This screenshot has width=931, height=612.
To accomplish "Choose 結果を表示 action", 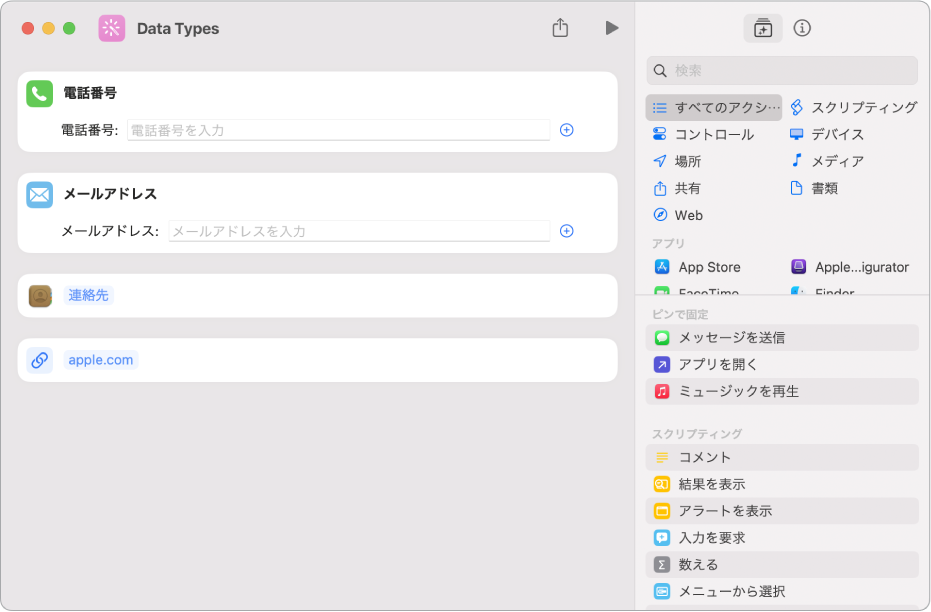I will click(782, 484).
